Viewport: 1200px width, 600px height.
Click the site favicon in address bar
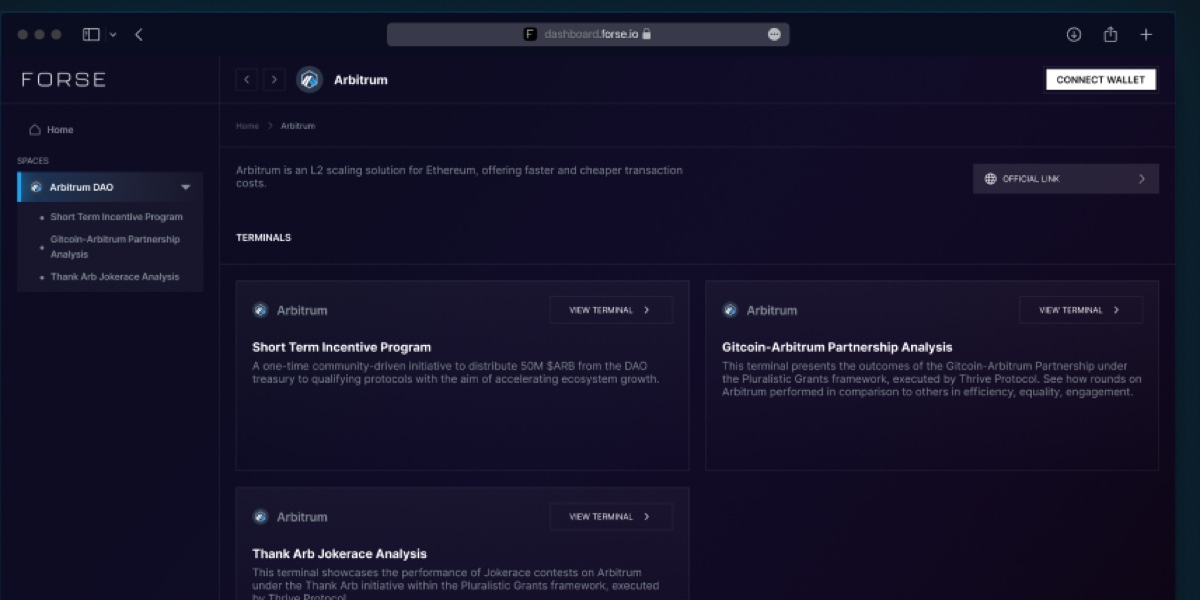click(530, 34)
